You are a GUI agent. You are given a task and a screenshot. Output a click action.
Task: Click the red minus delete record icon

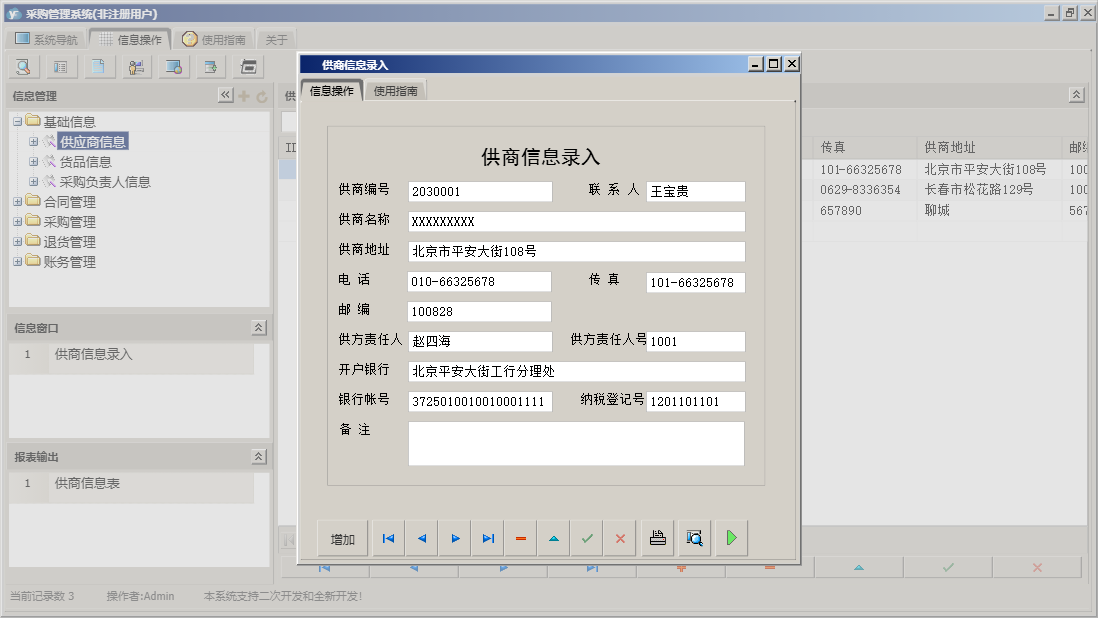521,539
